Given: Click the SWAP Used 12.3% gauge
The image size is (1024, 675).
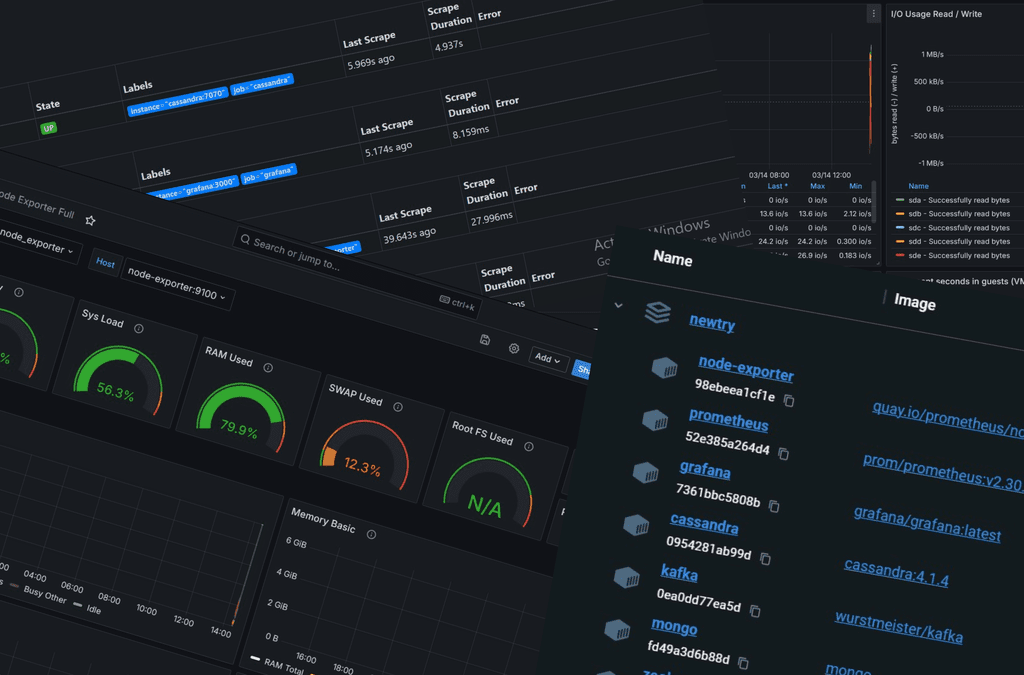Looking at the screenshot, I should (364, 455).
